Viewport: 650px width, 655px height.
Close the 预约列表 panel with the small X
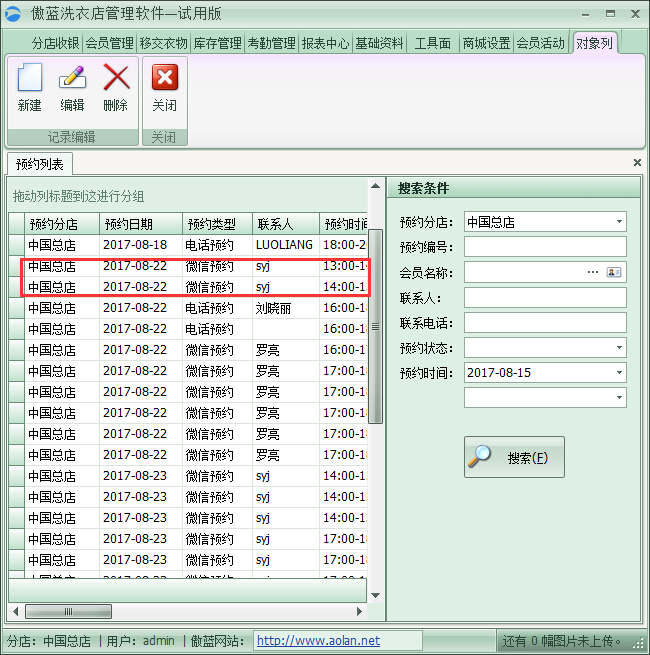click(637, 162)
